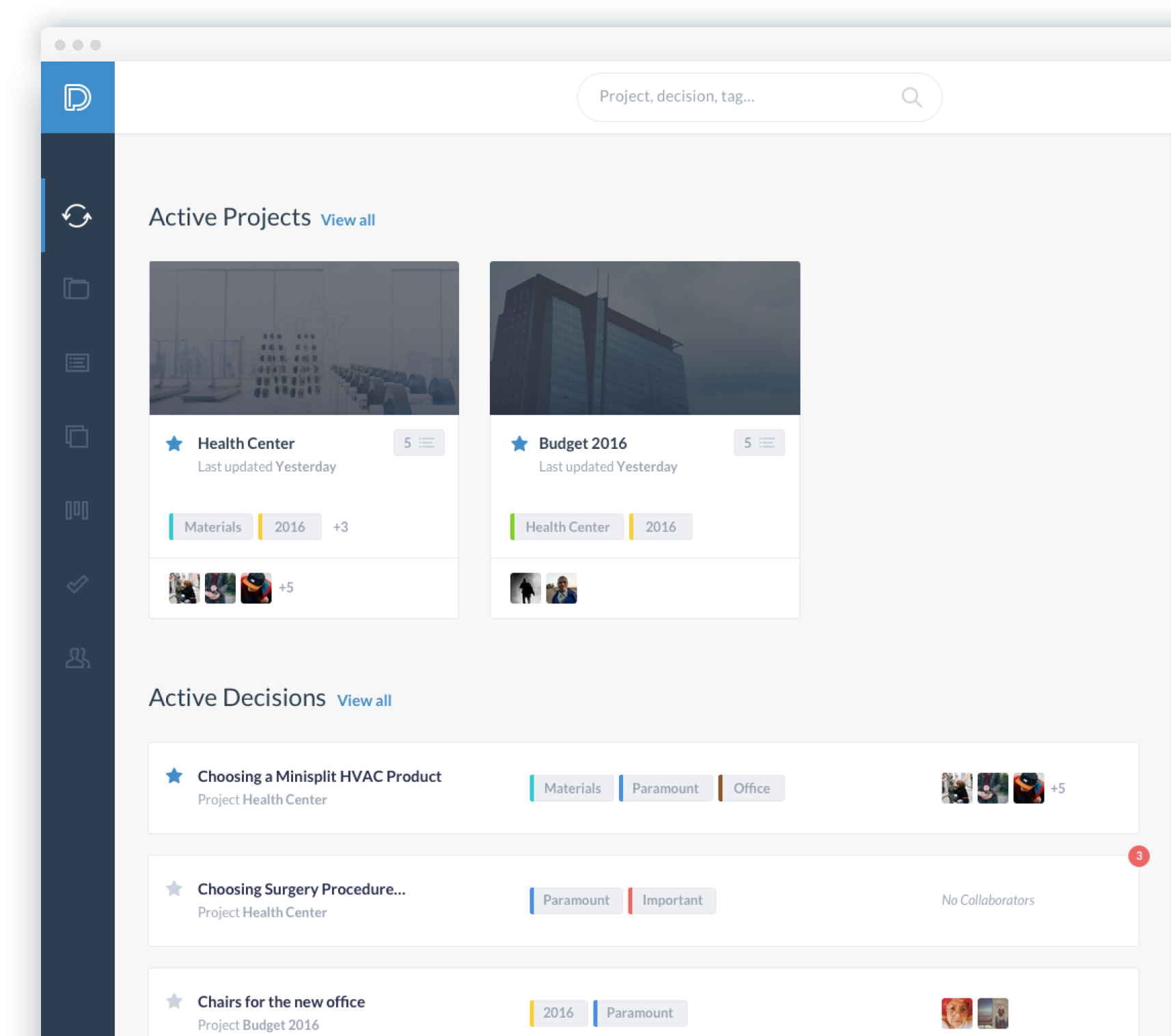The height and width of the screenshot is (1036, 1171).
Task: Open the projects folder icon in sidebar
Action: tap(77, 288)
